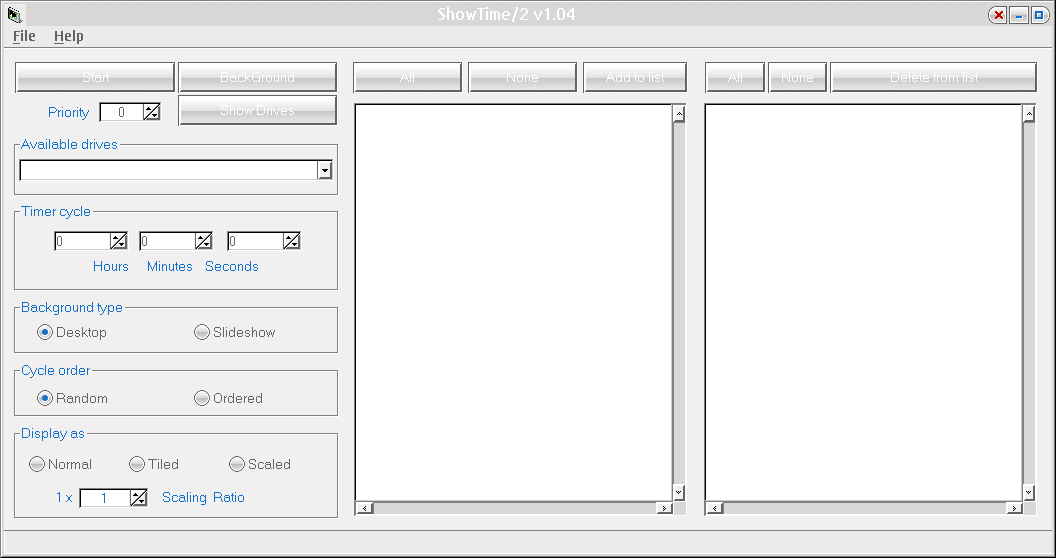
Task: Open the File menu
Action: pyautogui.click(x=24, y=36)
